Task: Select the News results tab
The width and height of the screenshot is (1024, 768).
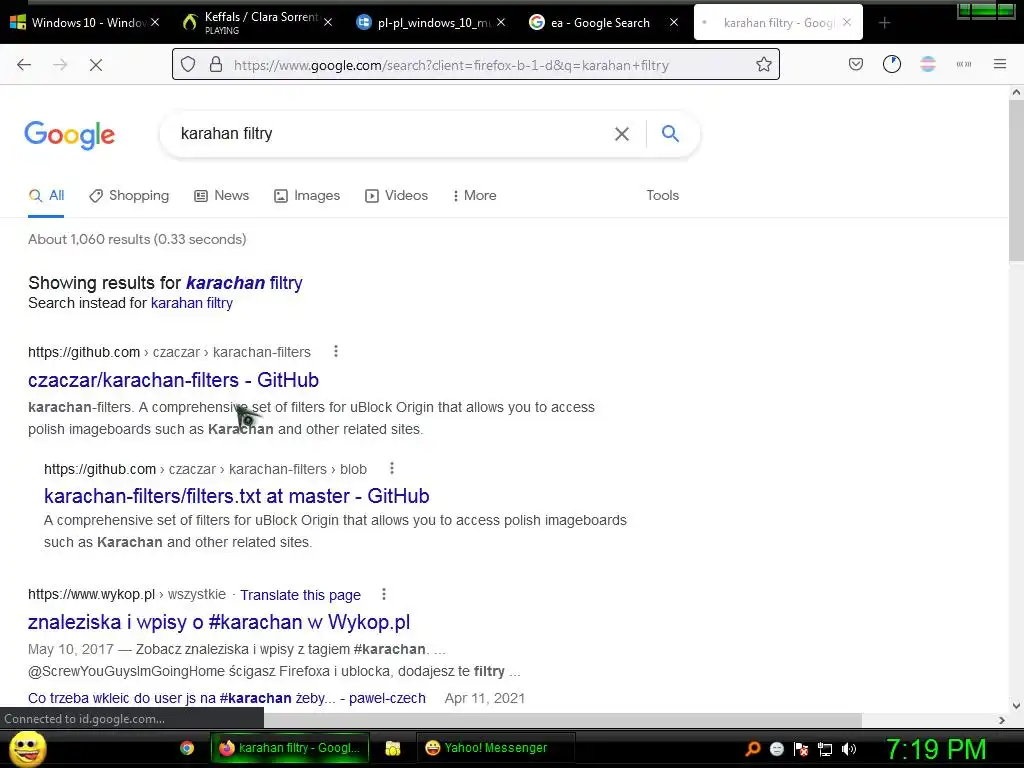Action: point(221,195)
